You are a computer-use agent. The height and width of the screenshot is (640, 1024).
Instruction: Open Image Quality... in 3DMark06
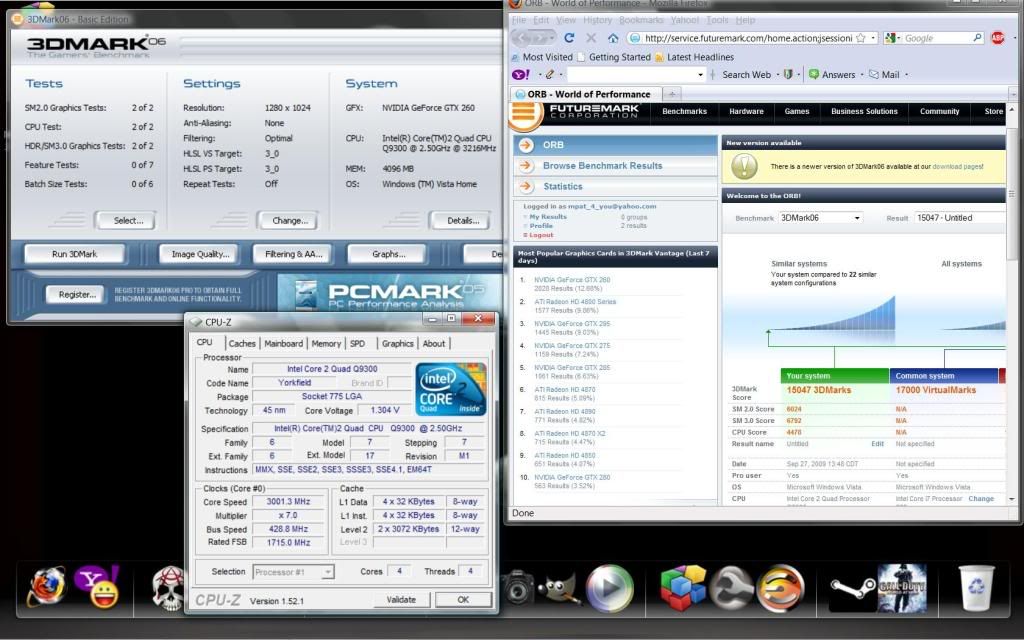pyautogui.click(x=200, y=254)
